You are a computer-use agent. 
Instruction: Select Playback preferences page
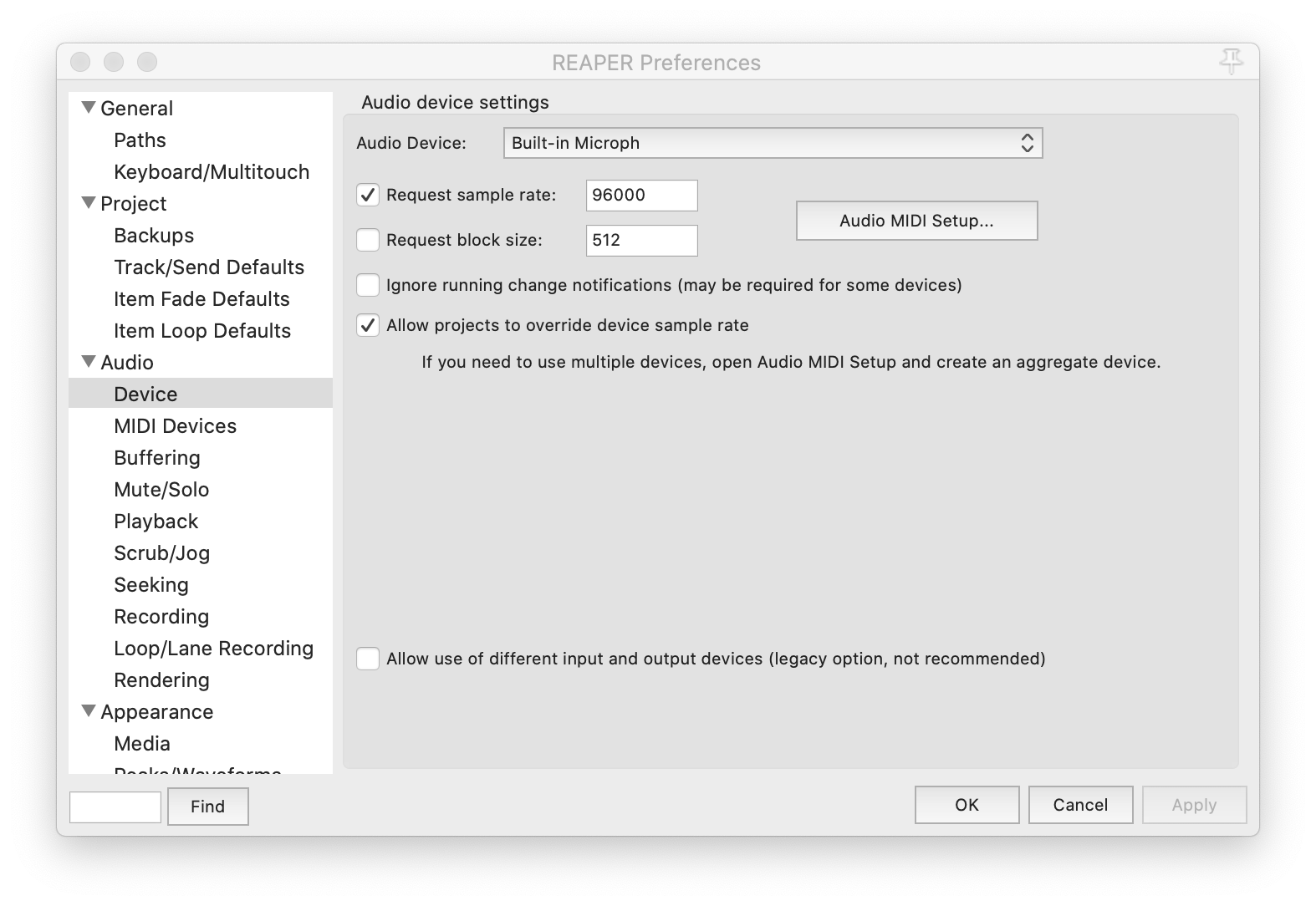pos(156,522)
